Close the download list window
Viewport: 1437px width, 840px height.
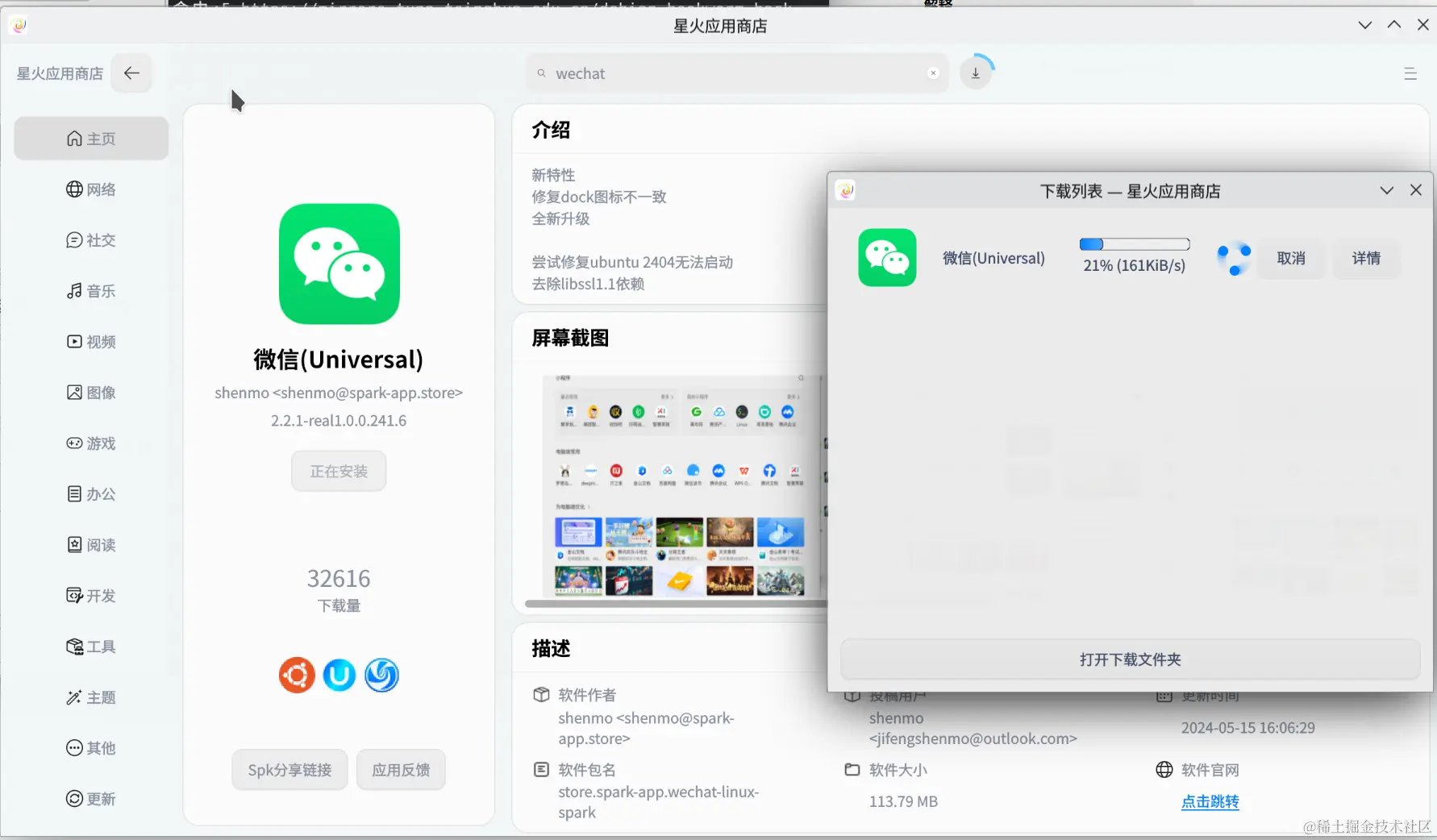(x=1416, y=190)
